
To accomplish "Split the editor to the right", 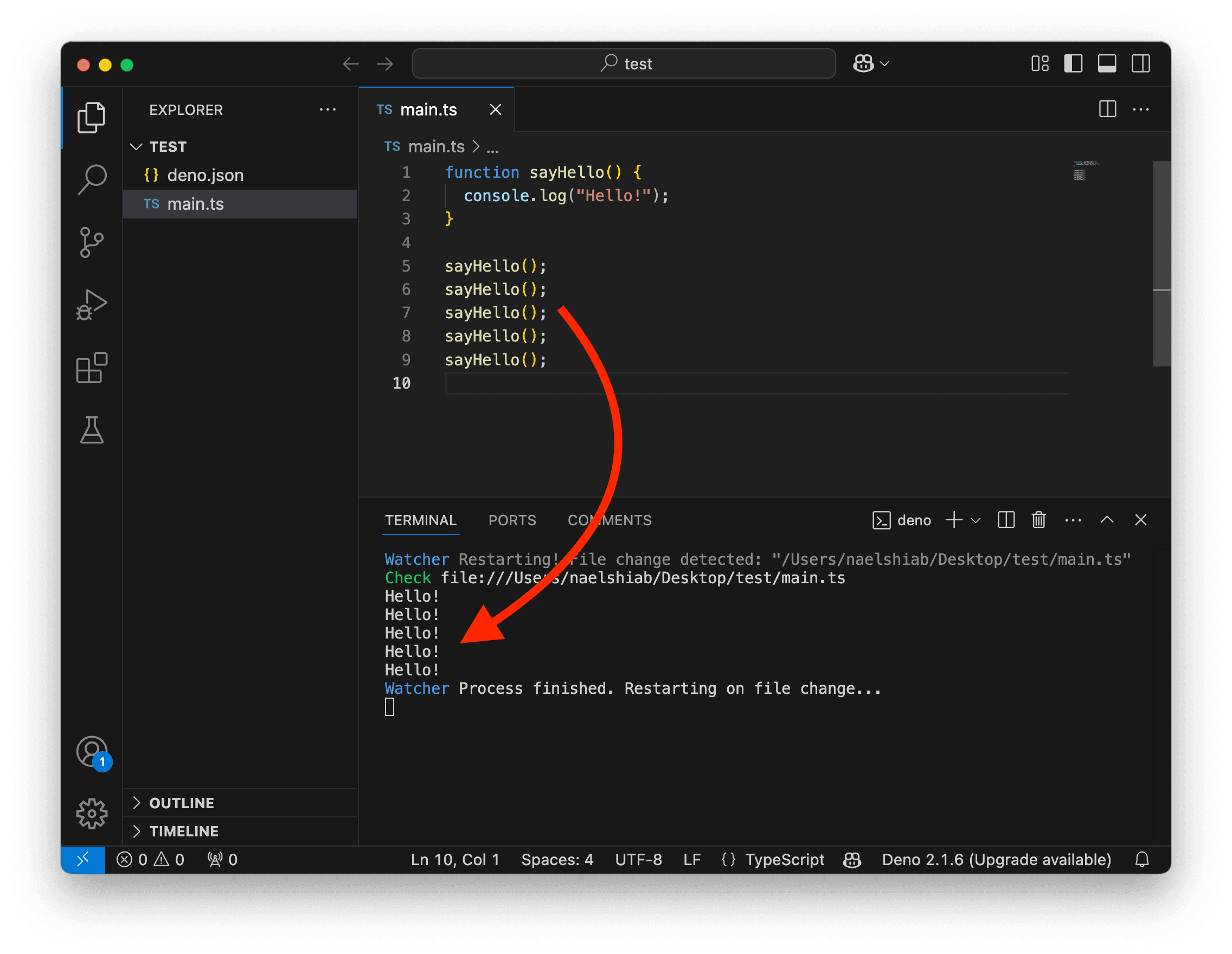I will (1107, 109).
